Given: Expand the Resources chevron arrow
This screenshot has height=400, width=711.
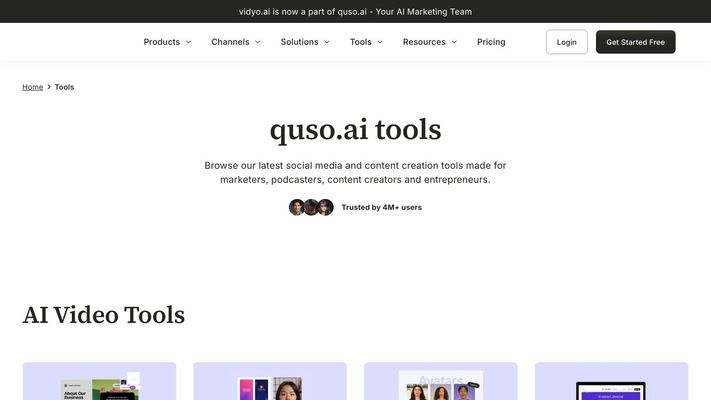Looking at the screenshot, I should (x=454, y=42).
